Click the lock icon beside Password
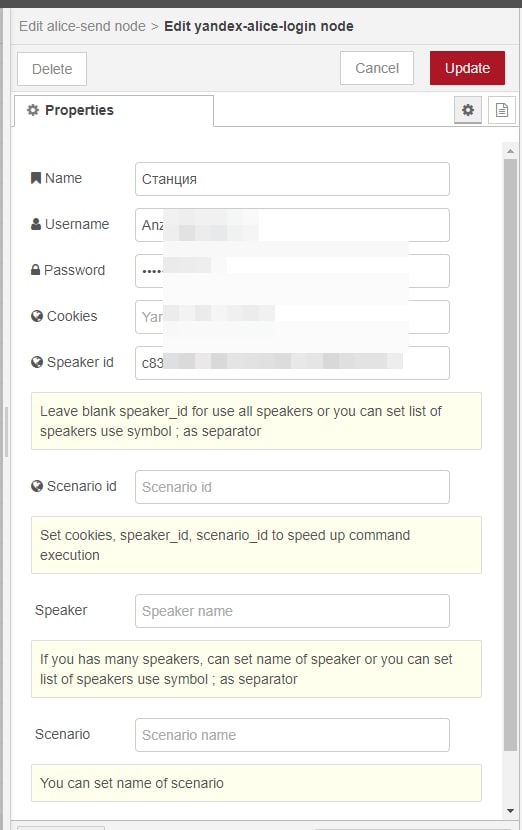 [35, 270]
